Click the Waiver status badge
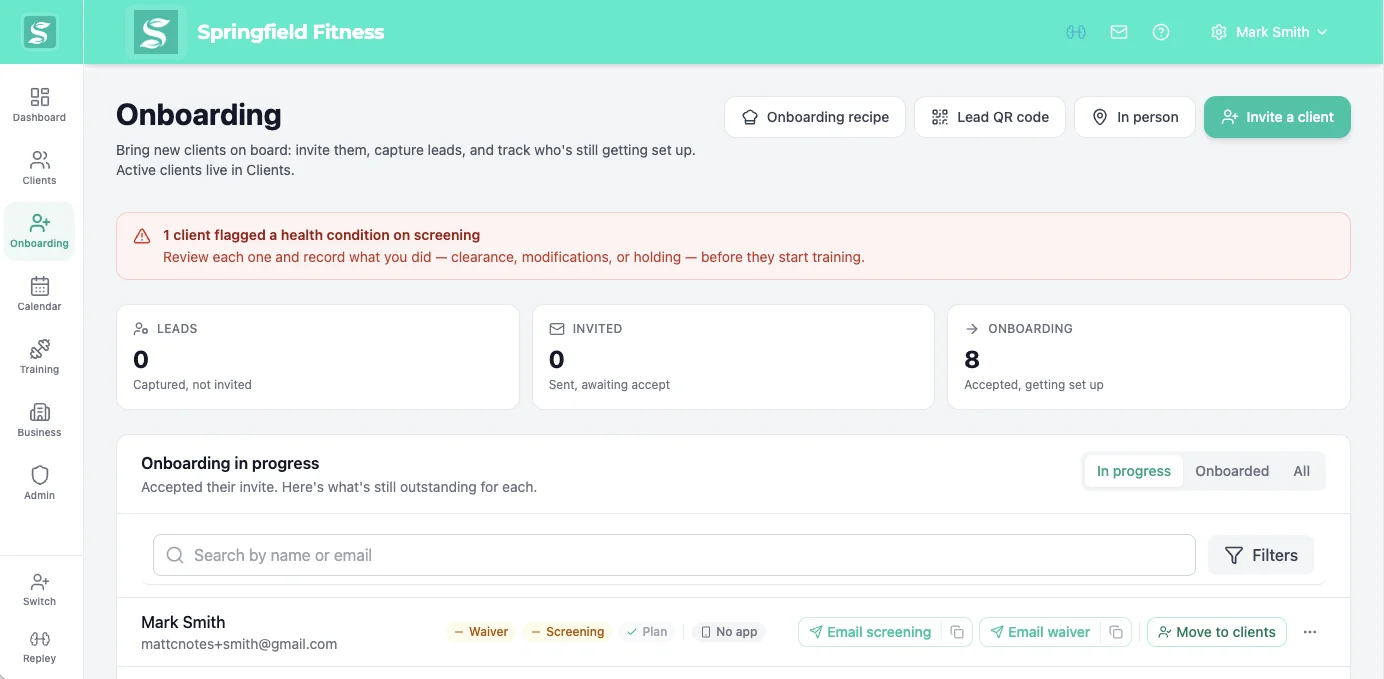This screenshot has width=1384, height=679. [x=481, y=632]
